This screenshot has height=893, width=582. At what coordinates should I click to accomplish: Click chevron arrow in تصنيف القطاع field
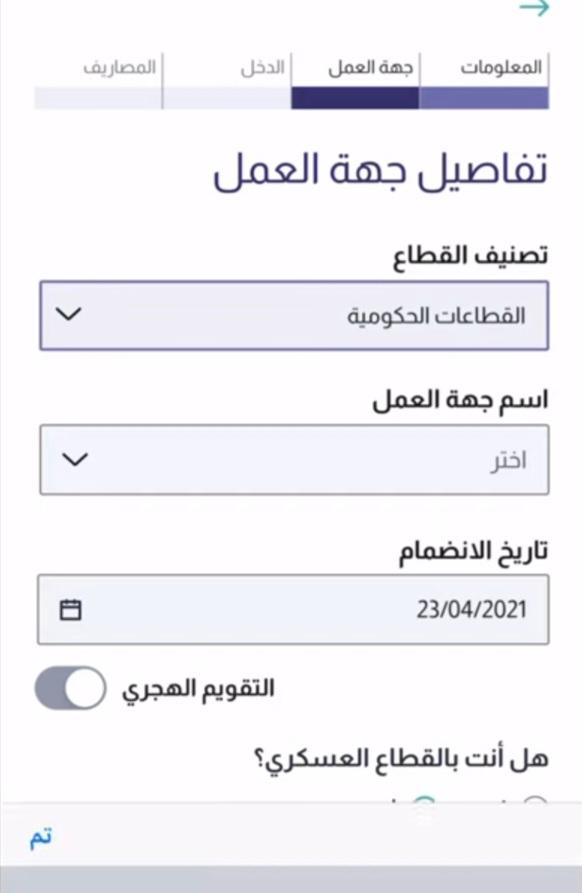[x=69, y=314]
